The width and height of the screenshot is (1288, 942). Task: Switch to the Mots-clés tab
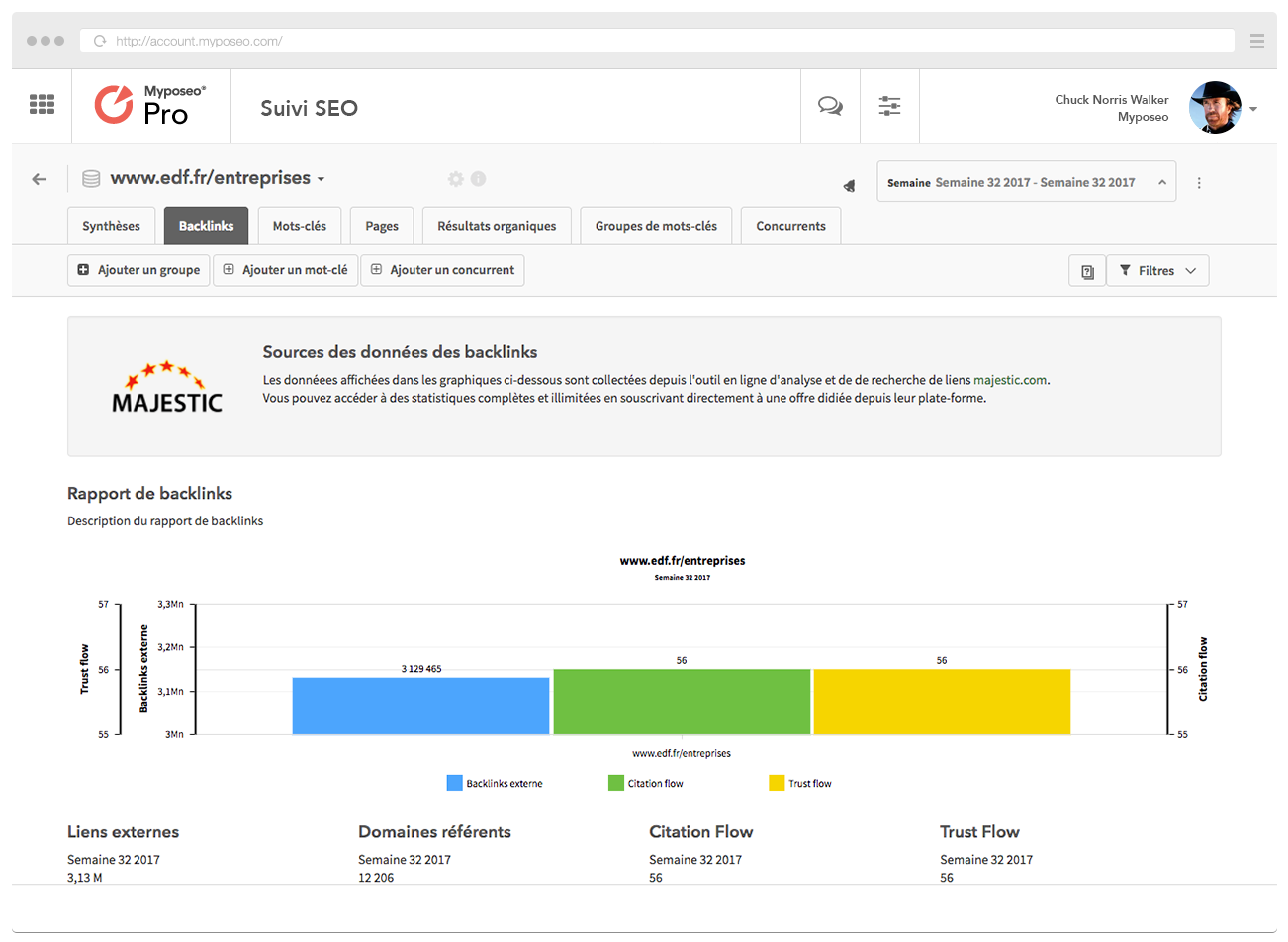click(x=300, y=226)
